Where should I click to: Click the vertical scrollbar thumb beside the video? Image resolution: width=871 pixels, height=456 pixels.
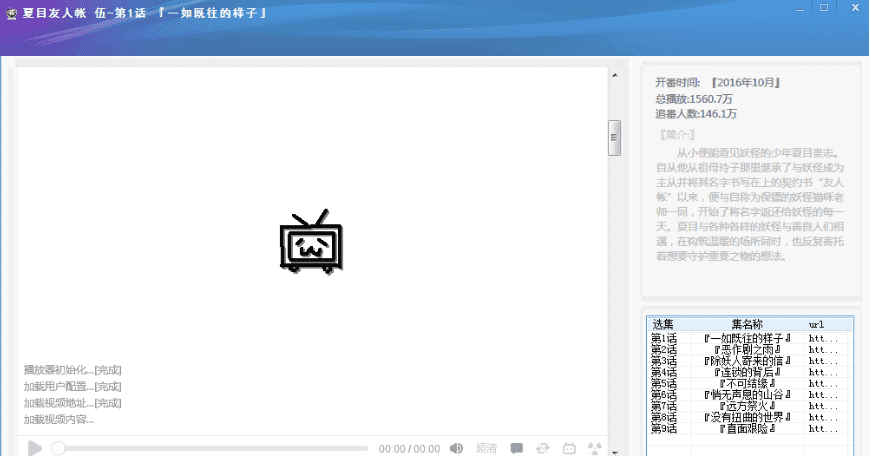615,138
